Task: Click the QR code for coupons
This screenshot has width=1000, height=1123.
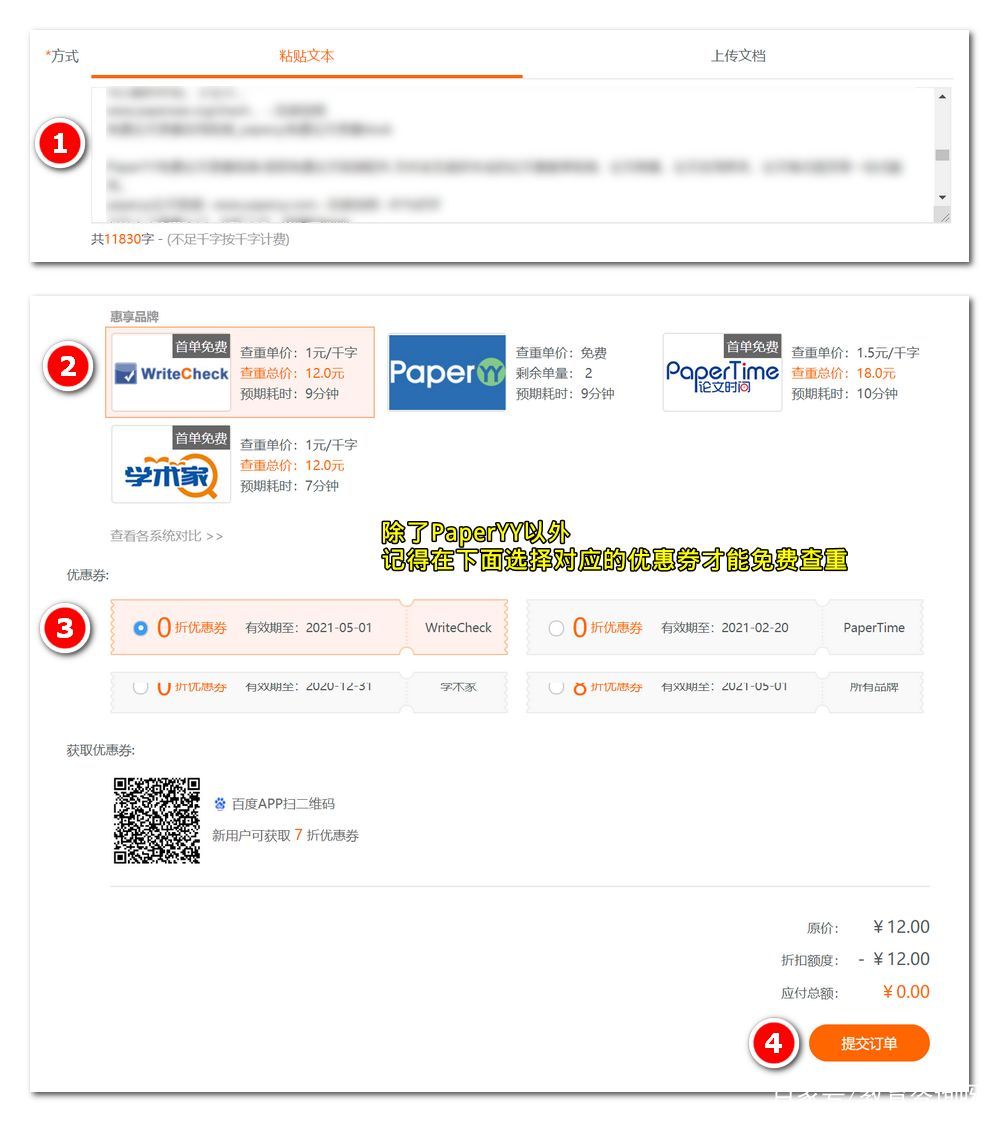Action: tap(157, 821)
